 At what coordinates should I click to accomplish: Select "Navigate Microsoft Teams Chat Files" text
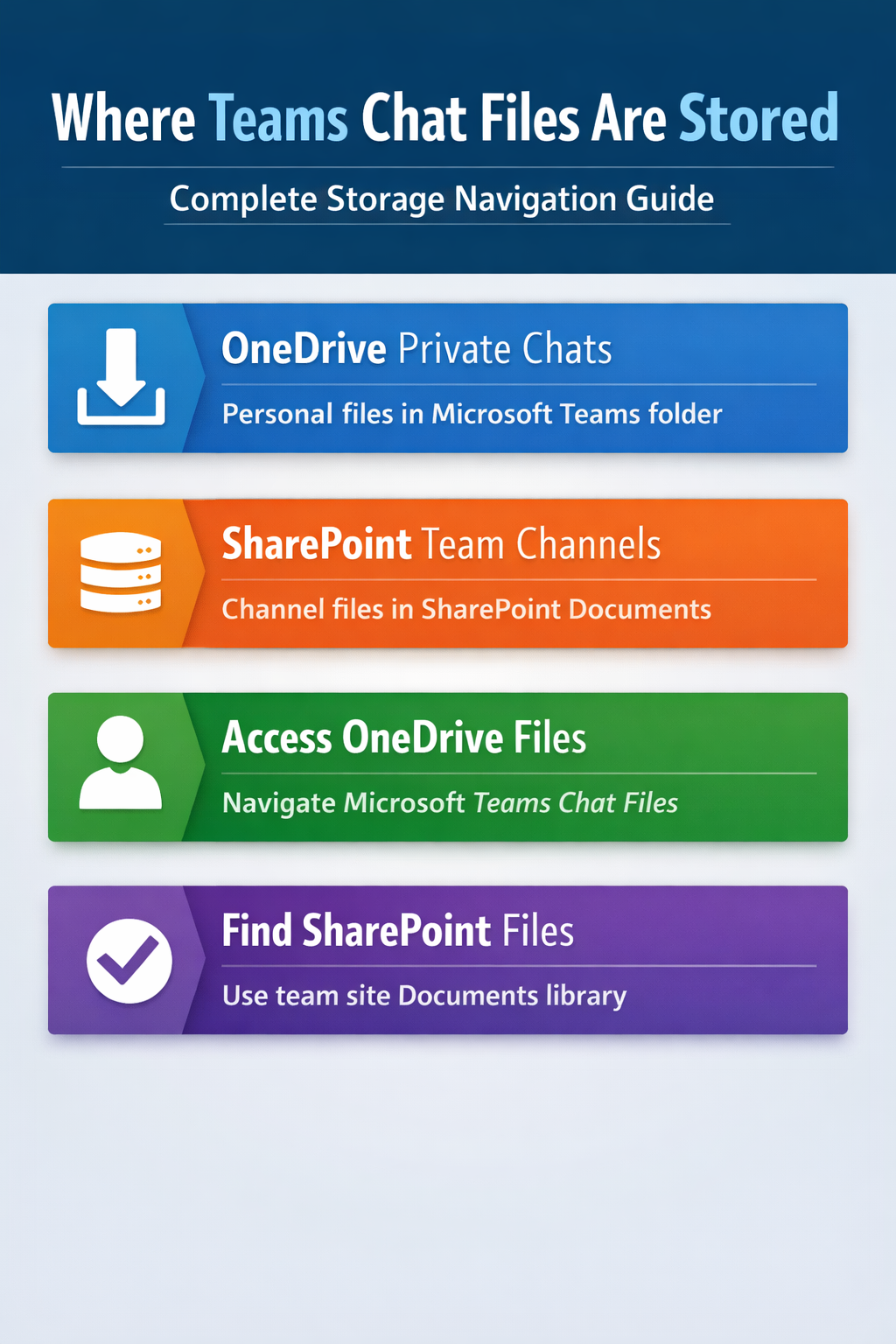pyautogui.click(x=450, y=803)
